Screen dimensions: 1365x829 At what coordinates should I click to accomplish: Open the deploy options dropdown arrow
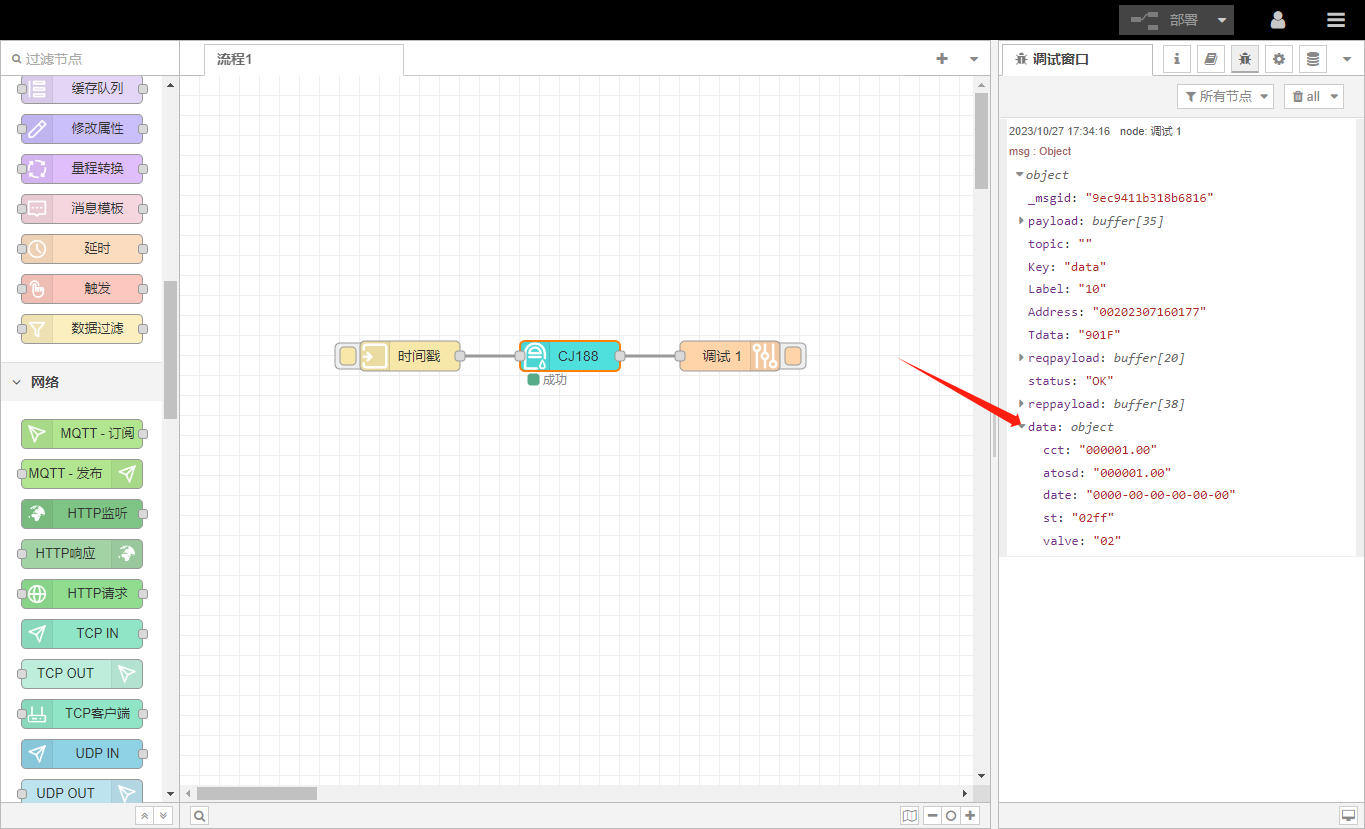coord(1221,20)
